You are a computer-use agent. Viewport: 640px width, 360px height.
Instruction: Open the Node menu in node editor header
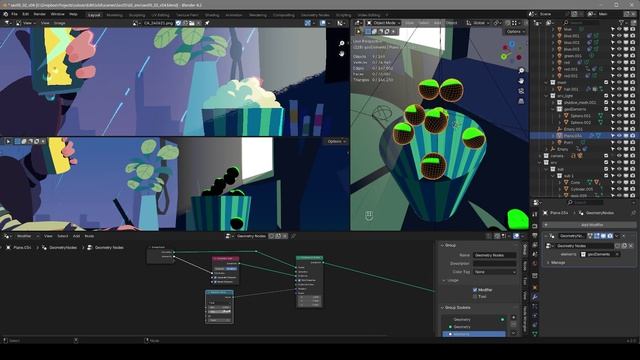point(89,236)
